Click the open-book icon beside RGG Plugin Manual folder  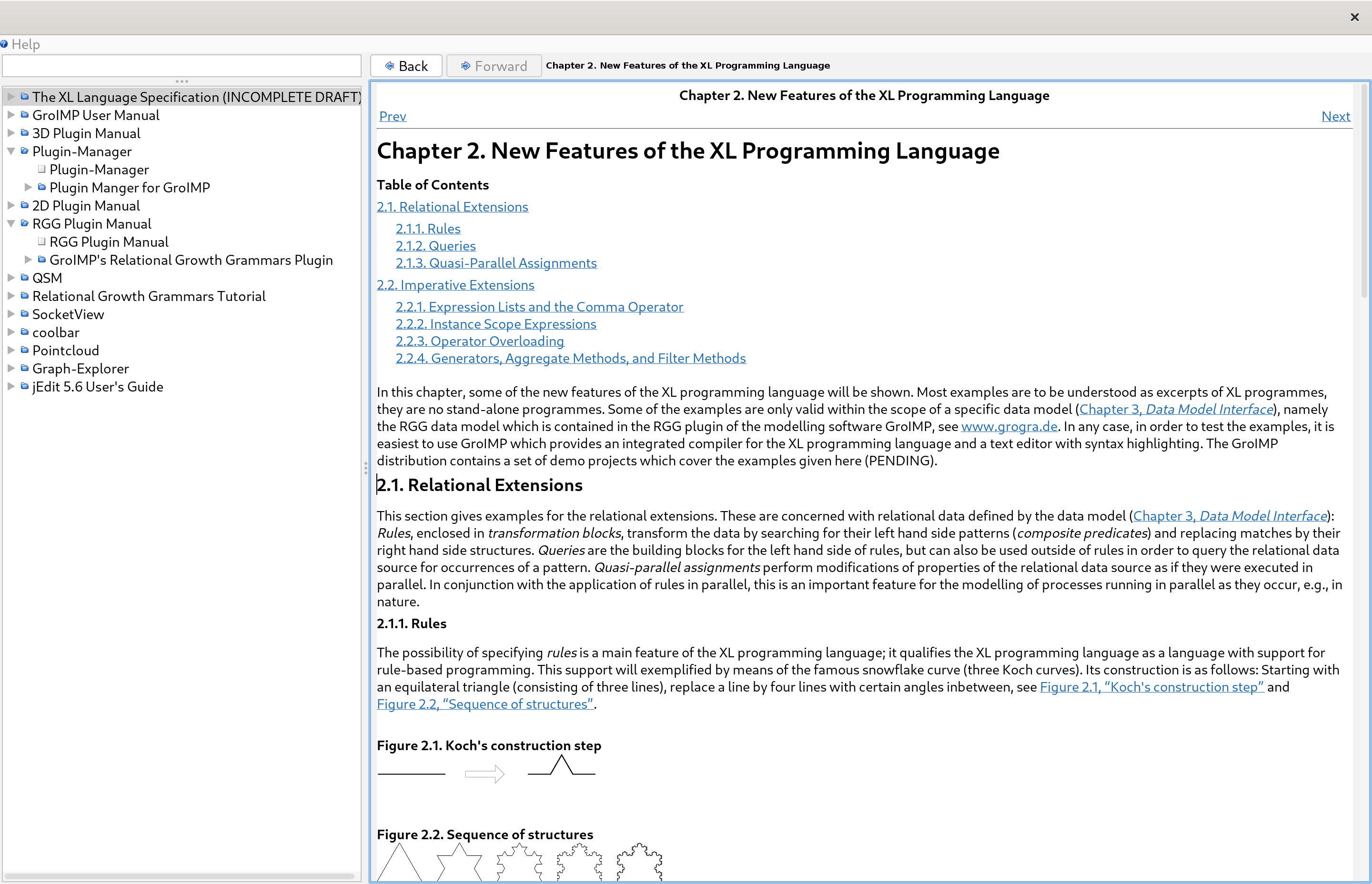point(24,223)
